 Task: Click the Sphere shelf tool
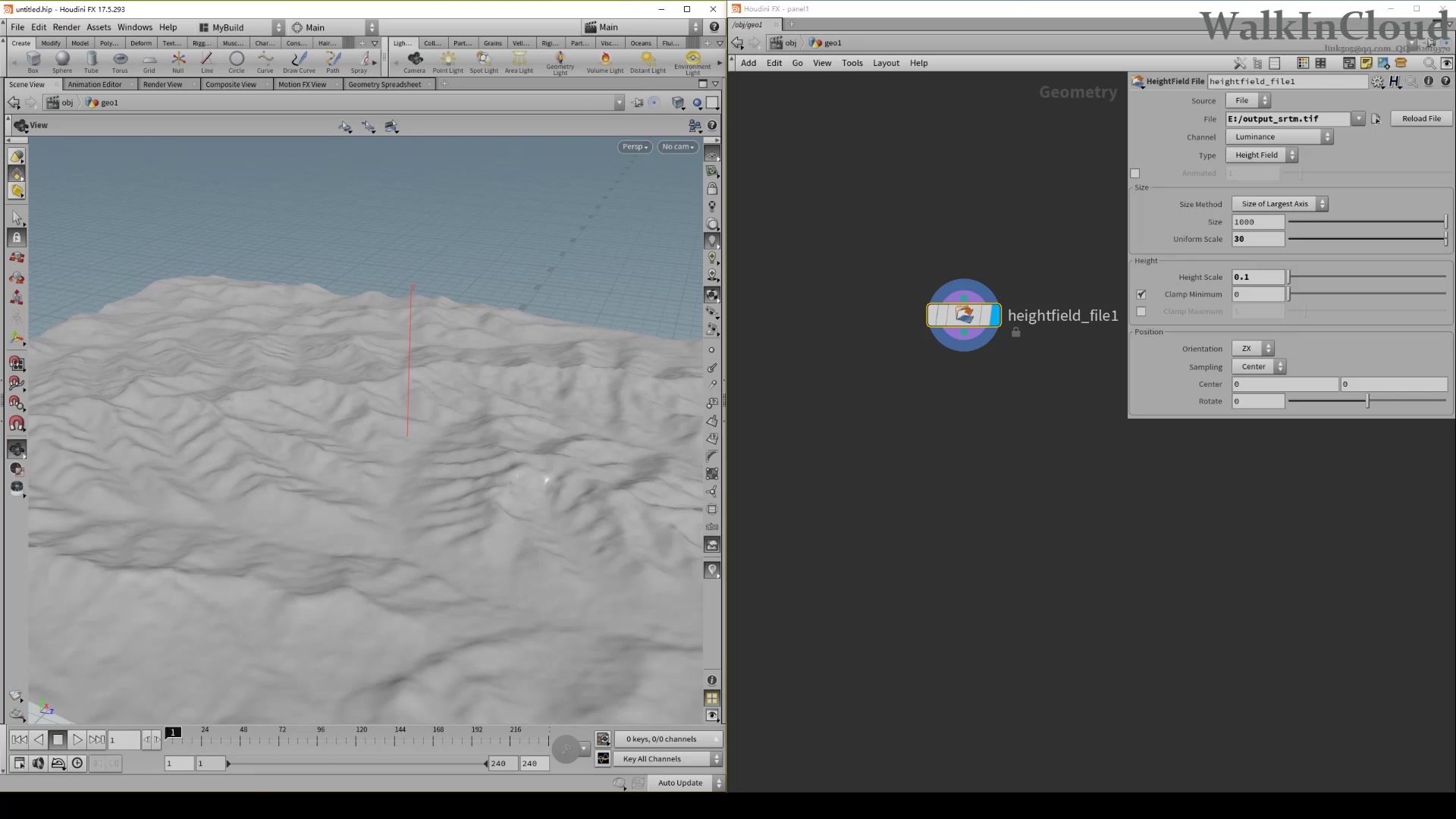pyautogui.click(x=62, y=61)
